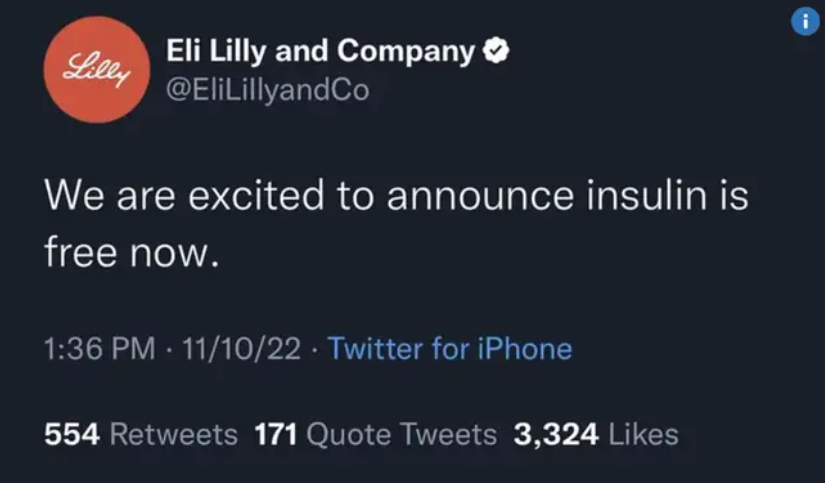Open the Retweets label list

coord(174,434)
